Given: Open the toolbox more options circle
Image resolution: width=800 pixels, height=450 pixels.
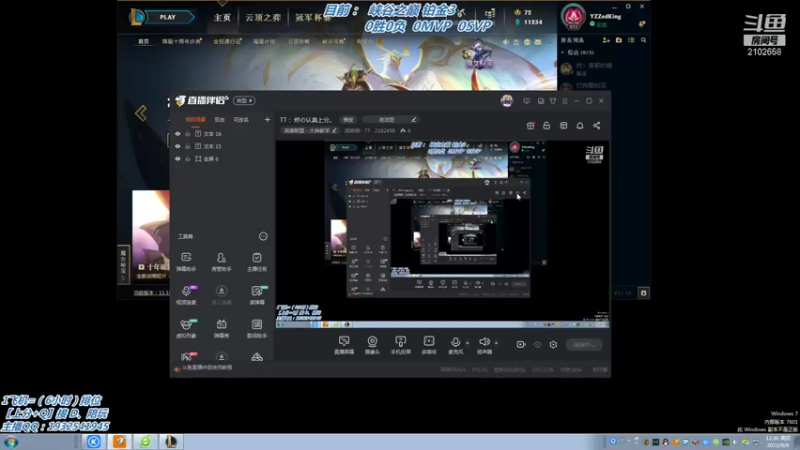Looking at the screenshot, I should click(263, 236).
